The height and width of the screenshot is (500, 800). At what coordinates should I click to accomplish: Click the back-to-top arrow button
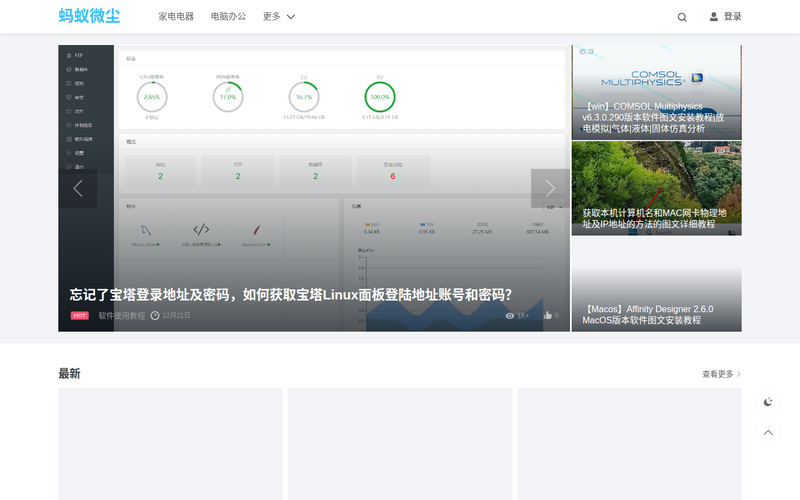(x=768, y=433)
